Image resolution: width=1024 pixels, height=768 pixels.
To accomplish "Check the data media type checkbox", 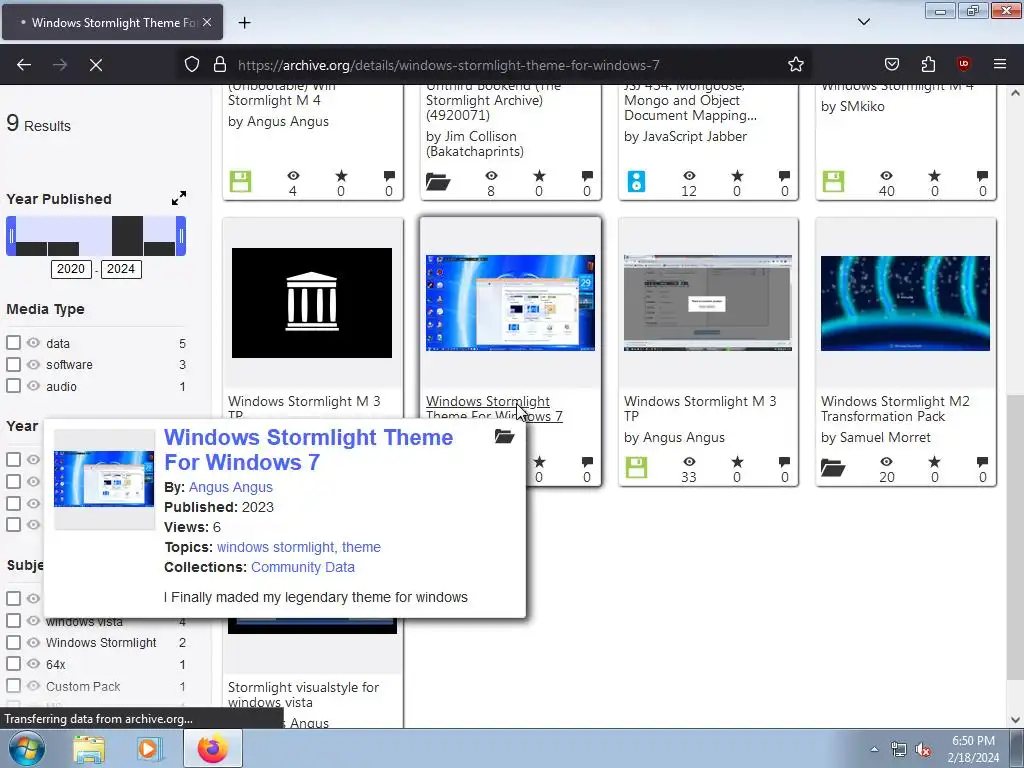I will (x=13, y=343).
